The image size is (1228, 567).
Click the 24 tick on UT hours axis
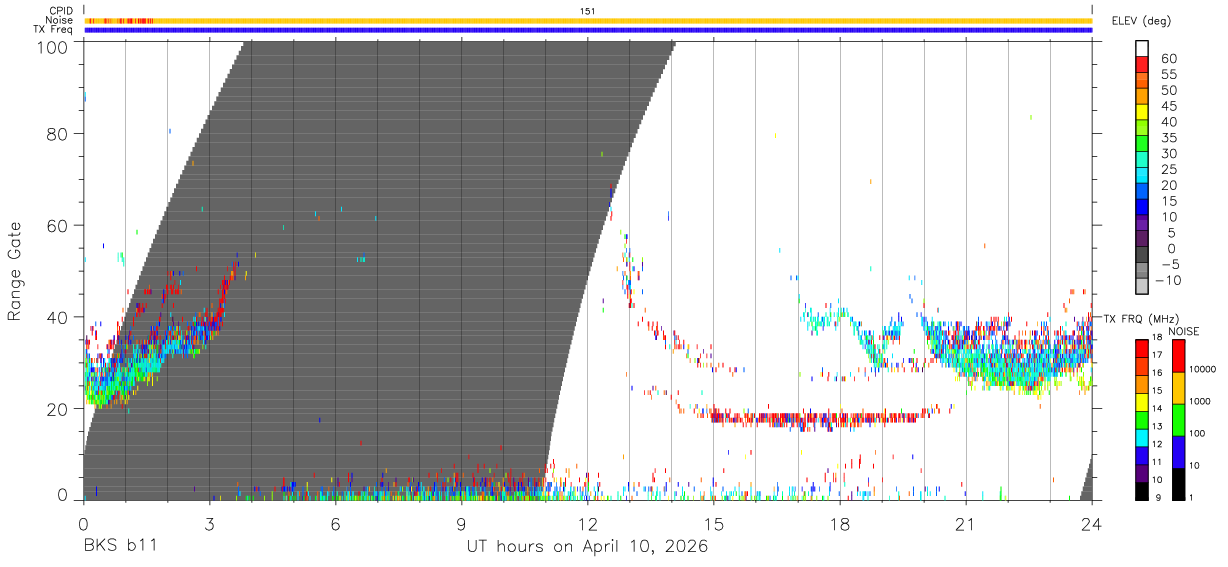point(1091,523)
